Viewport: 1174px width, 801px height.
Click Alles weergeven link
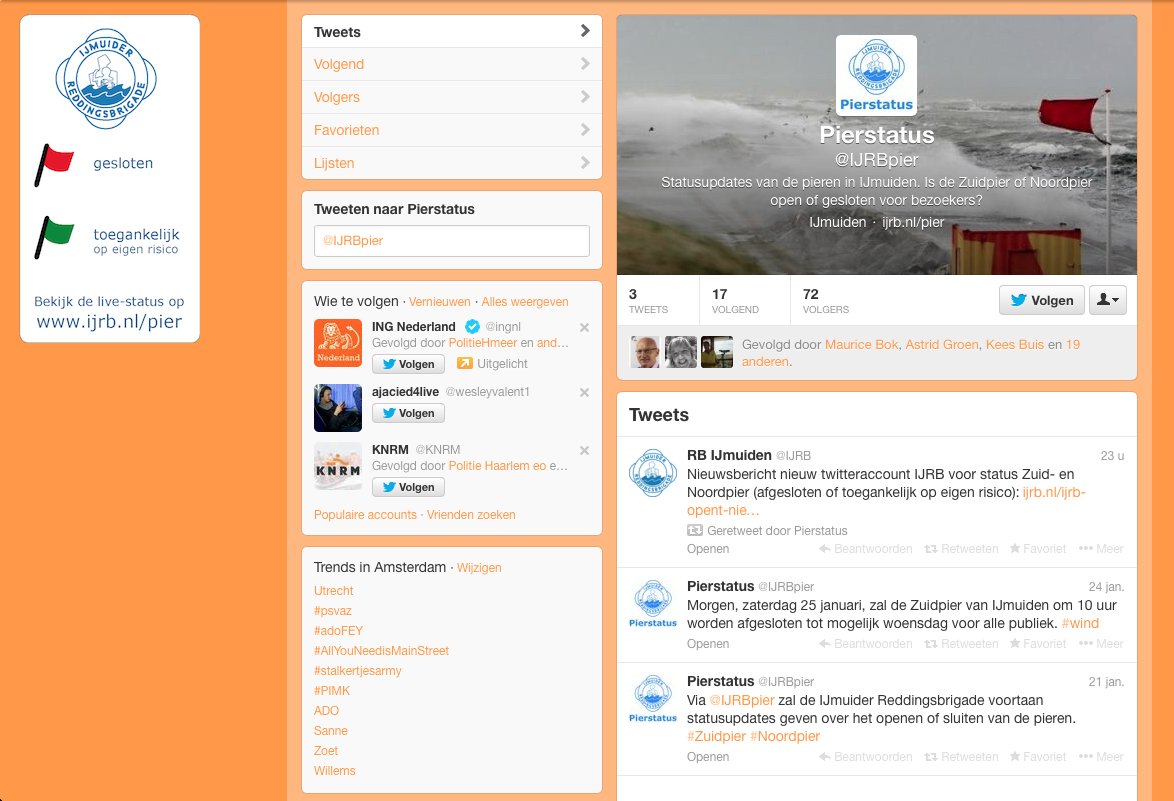tap(525, 302)
